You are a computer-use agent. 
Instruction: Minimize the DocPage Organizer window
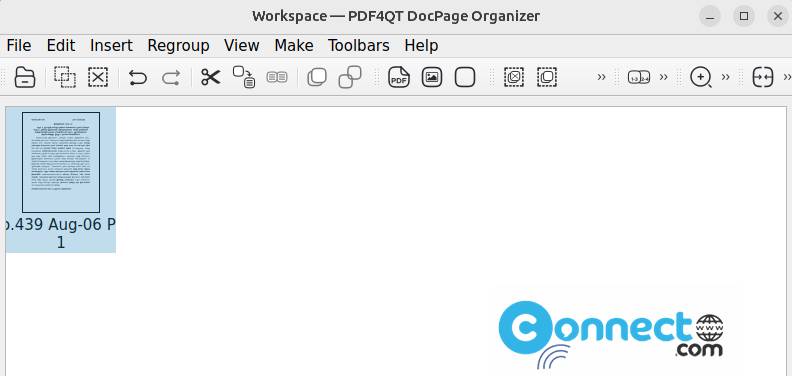pos(710,16)
